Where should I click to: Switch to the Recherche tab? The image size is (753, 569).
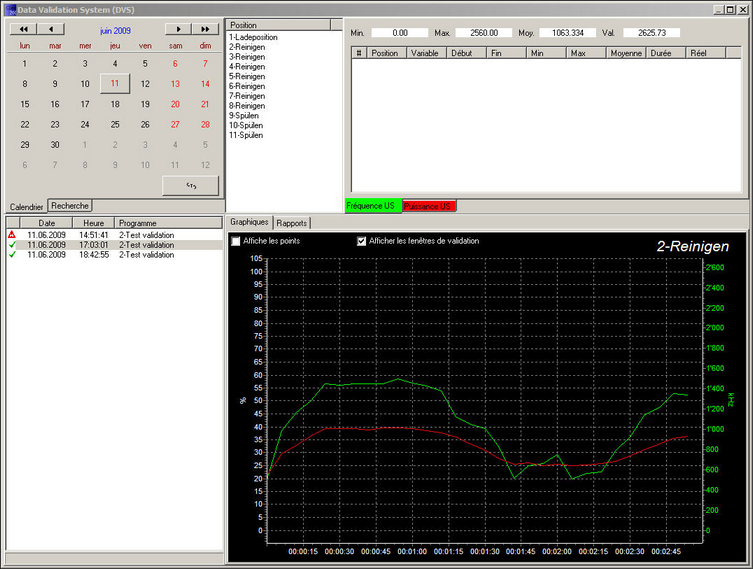[x=70, y=206]
